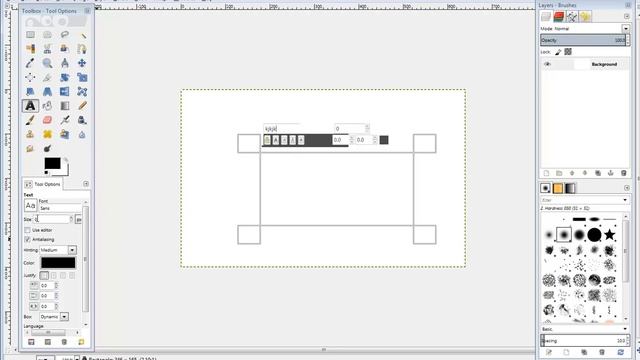640x360 pixels.
Task: Open the Tool Options tab menu arrow
Action: (x=86, y=184)
